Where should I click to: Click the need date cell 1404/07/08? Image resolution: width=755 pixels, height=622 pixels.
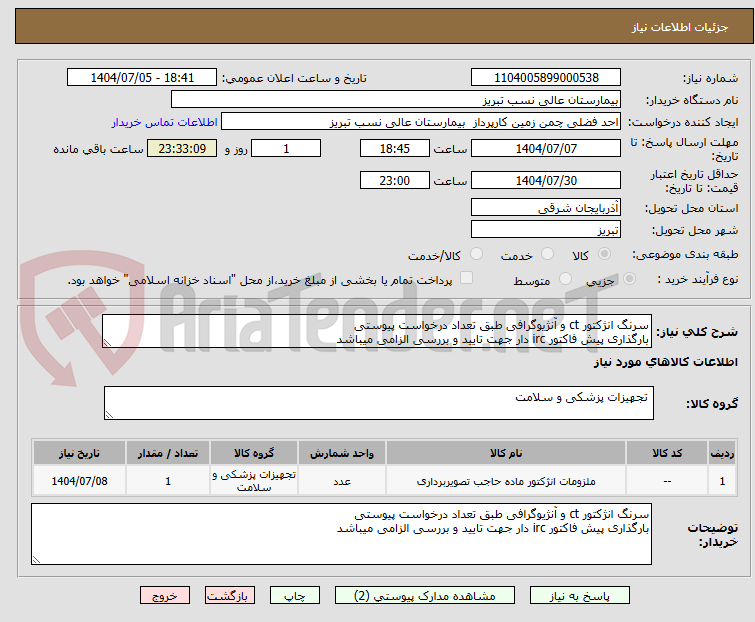point(79,481)
